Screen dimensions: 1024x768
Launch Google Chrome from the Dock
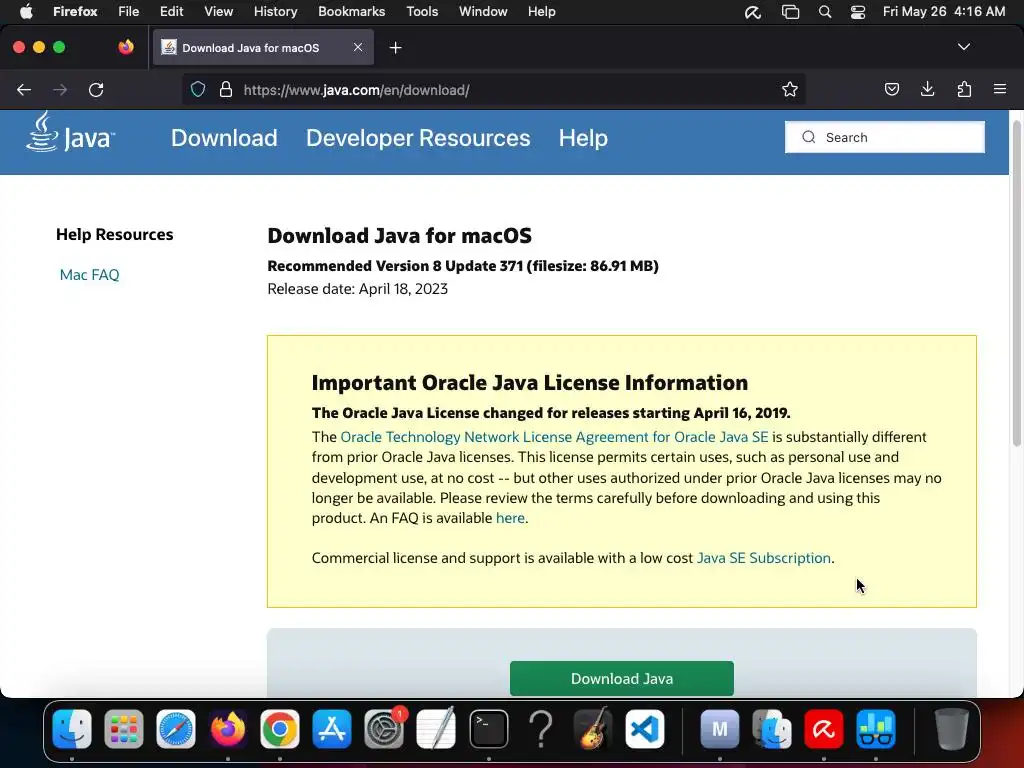pos(280,729)
